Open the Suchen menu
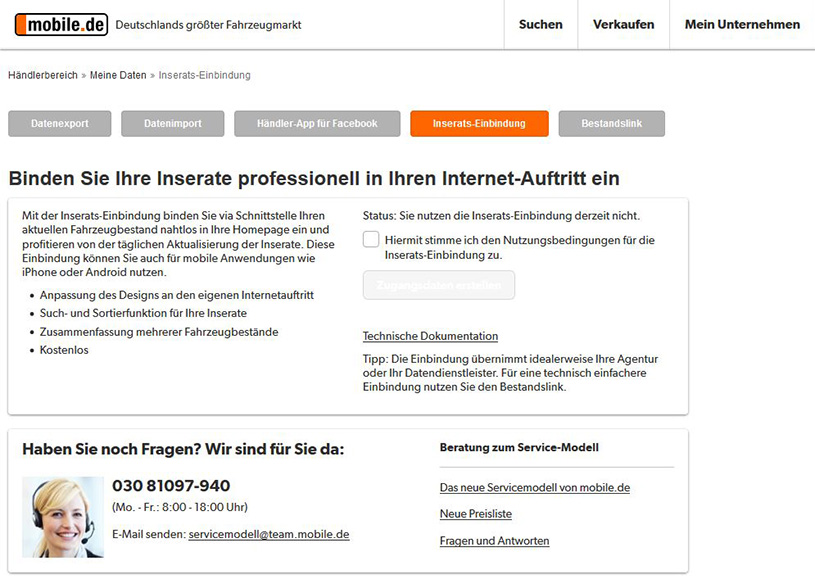 [541, 24]
